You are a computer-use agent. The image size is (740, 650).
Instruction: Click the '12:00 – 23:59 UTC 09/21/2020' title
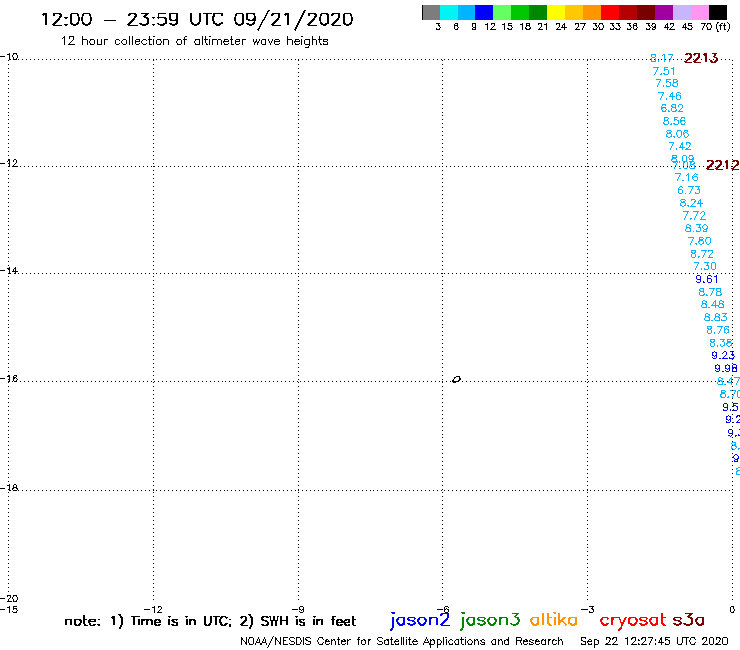point(197,20)
